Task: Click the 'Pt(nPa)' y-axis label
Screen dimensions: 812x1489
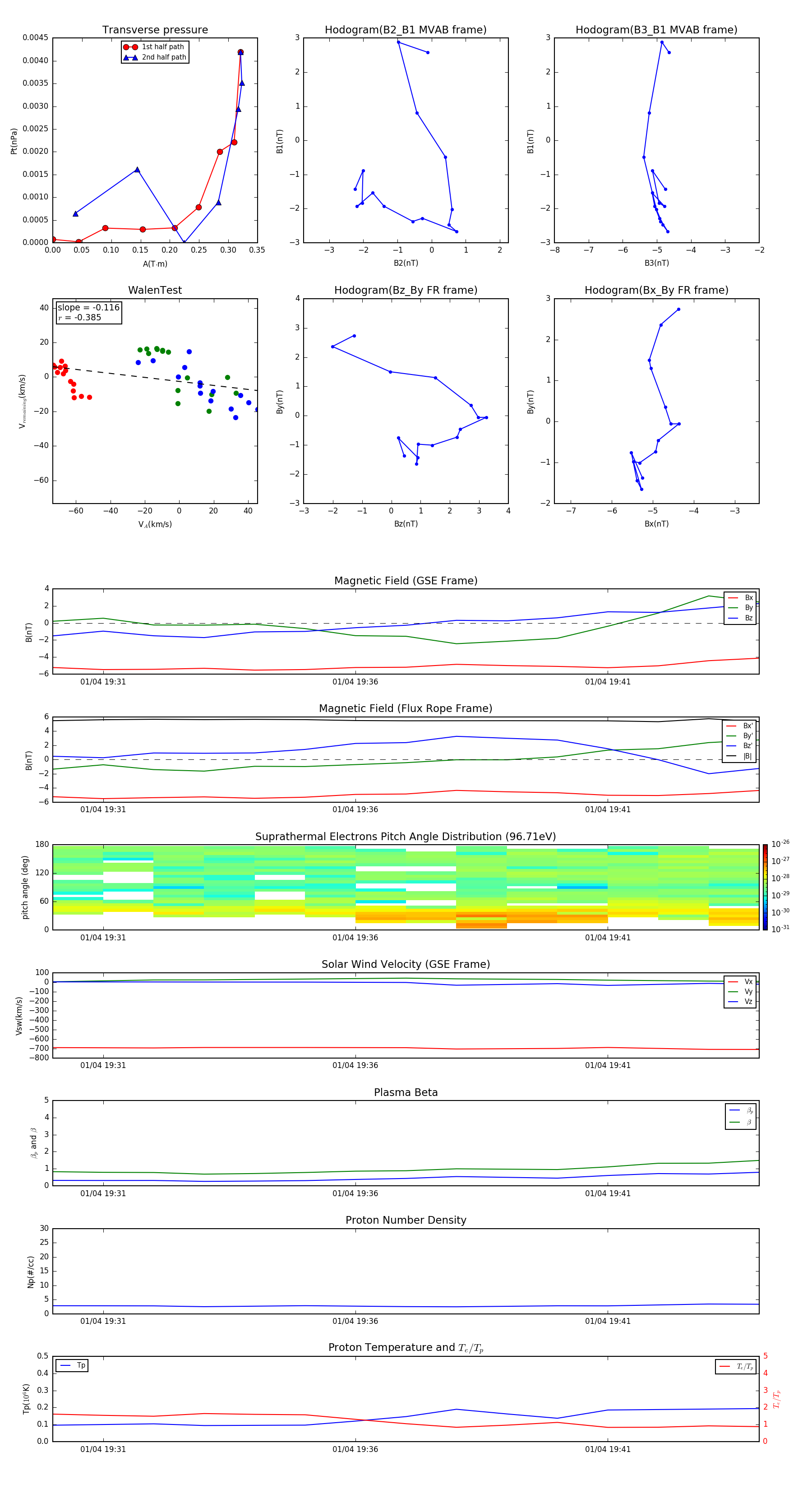Action: (x=14, y=140)
